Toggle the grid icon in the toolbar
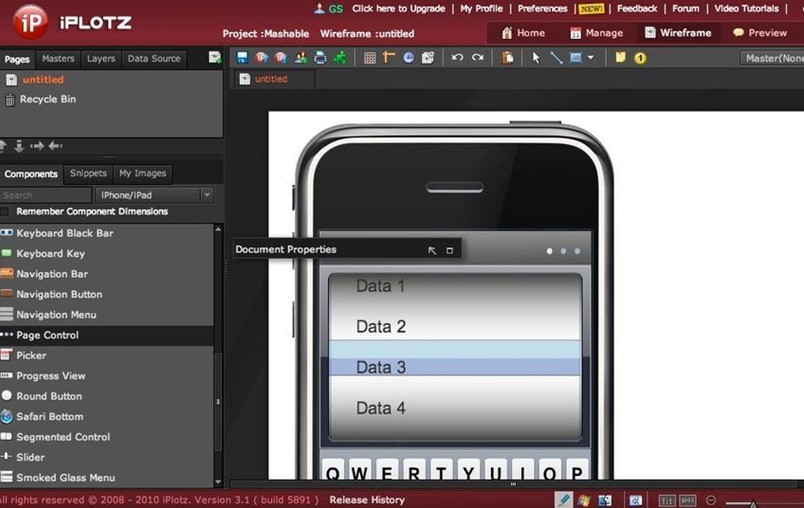Viewport: 804px width, 508px height. coord(370,58)
